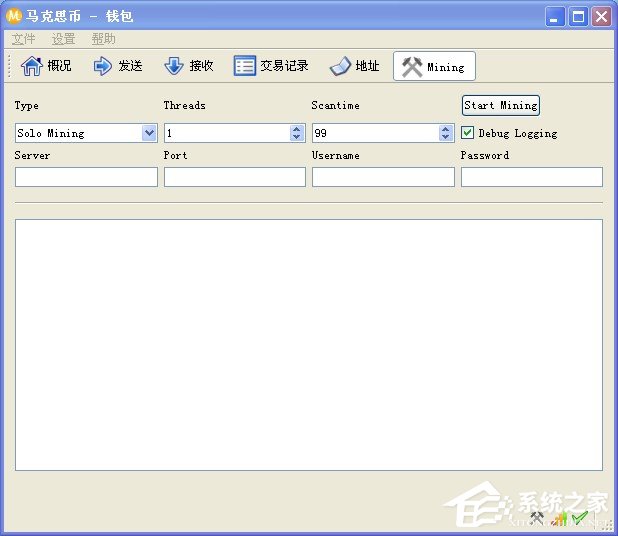618x536 pixels.
Task: Toggle the Debug Logging checkbox
Action: pyautogui.click(x=467, y=133)
